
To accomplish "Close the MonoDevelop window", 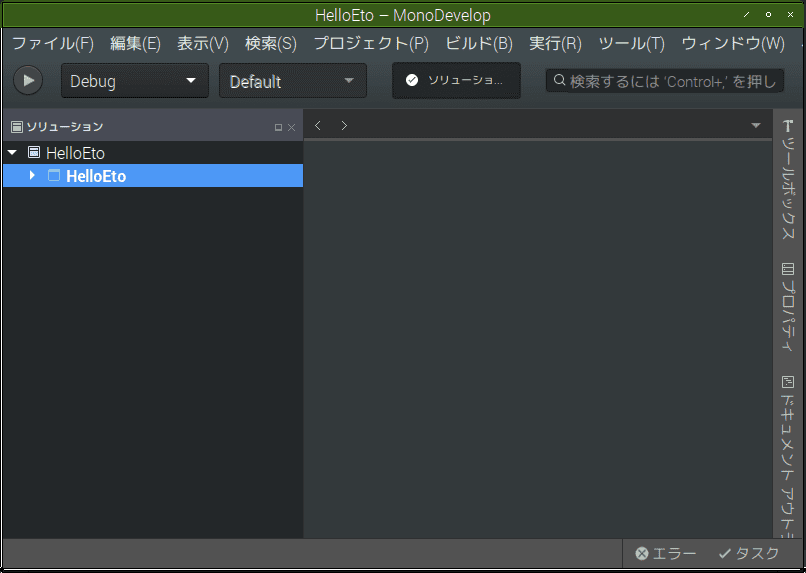I will [791, 15].
